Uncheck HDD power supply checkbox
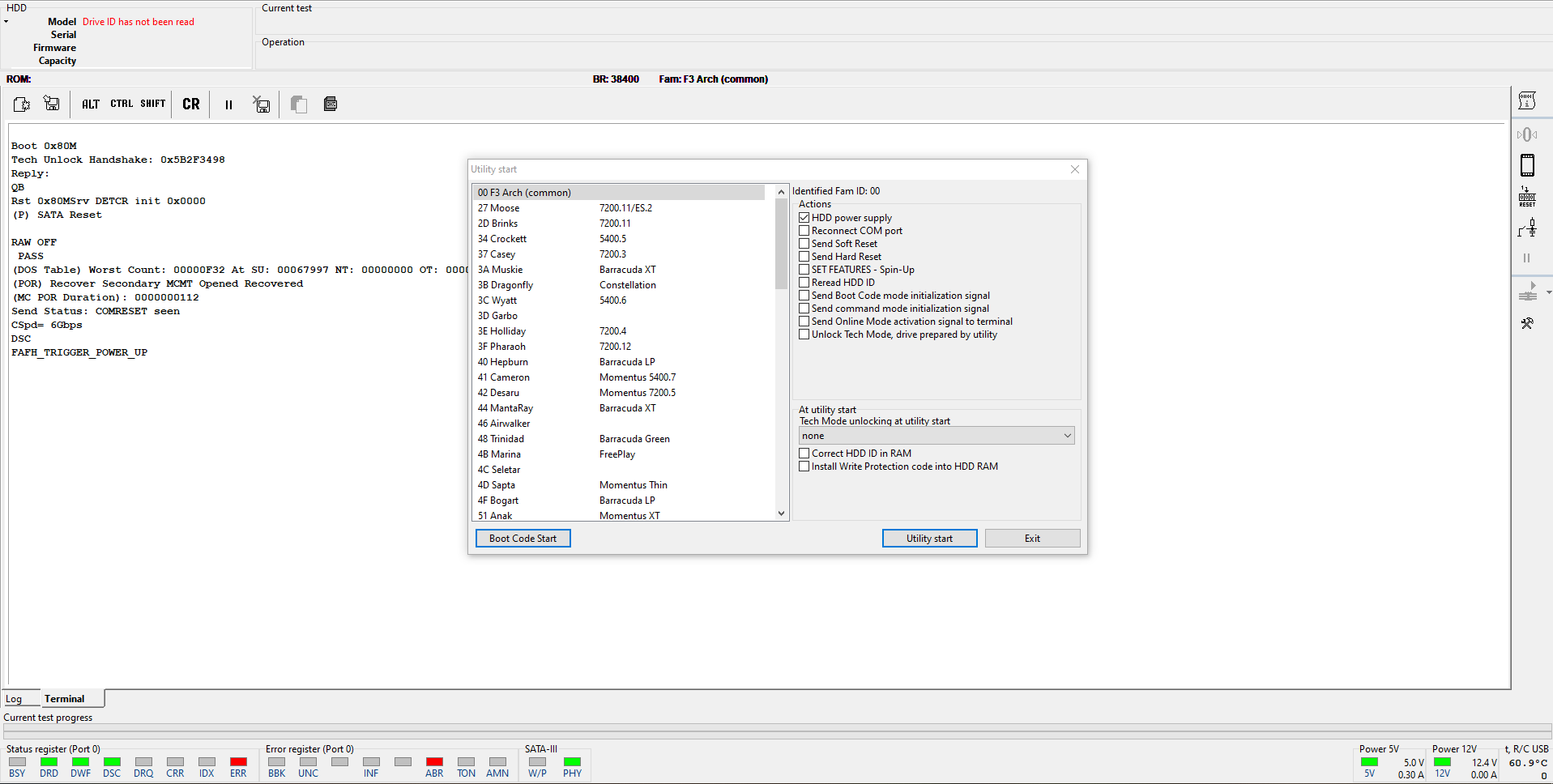Screen dimensions: 1553x784 tap(804, 218)
